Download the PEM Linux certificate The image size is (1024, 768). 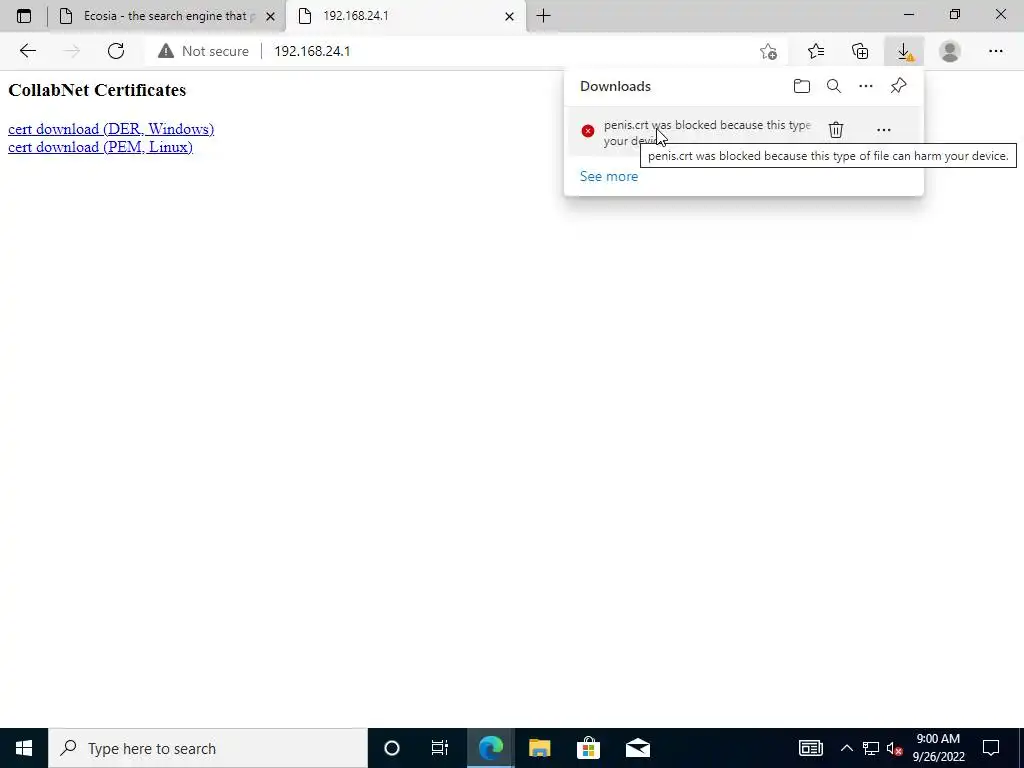click(x=101, y=147)
